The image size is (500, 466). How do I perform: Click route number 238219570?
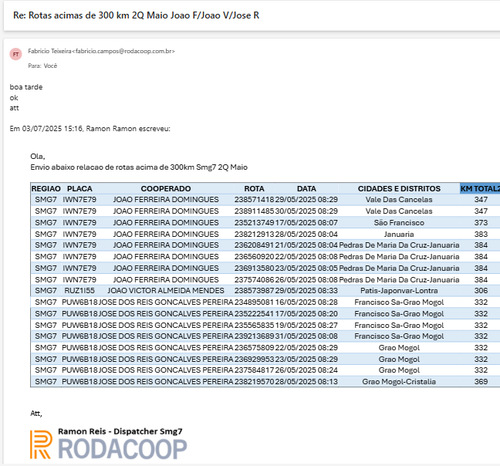point(254,382)
